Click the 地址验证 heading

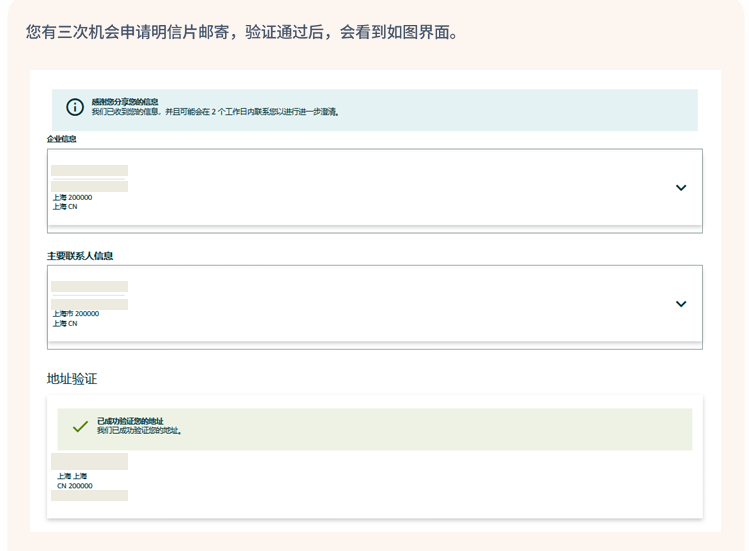pos(72,379)
